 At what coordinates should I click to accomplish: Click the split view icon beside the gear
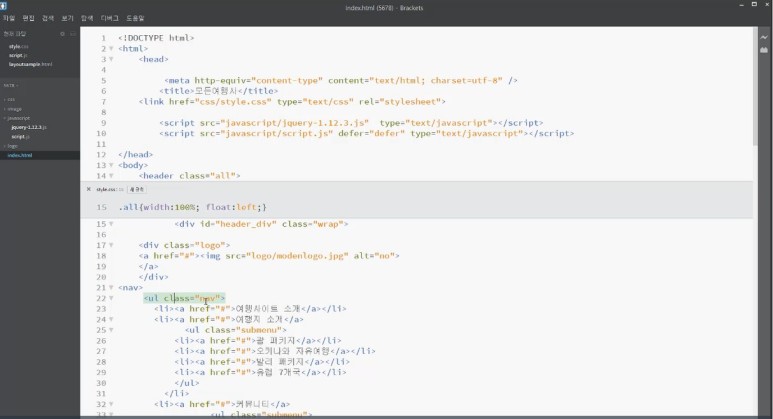click(x=73, y=34)
